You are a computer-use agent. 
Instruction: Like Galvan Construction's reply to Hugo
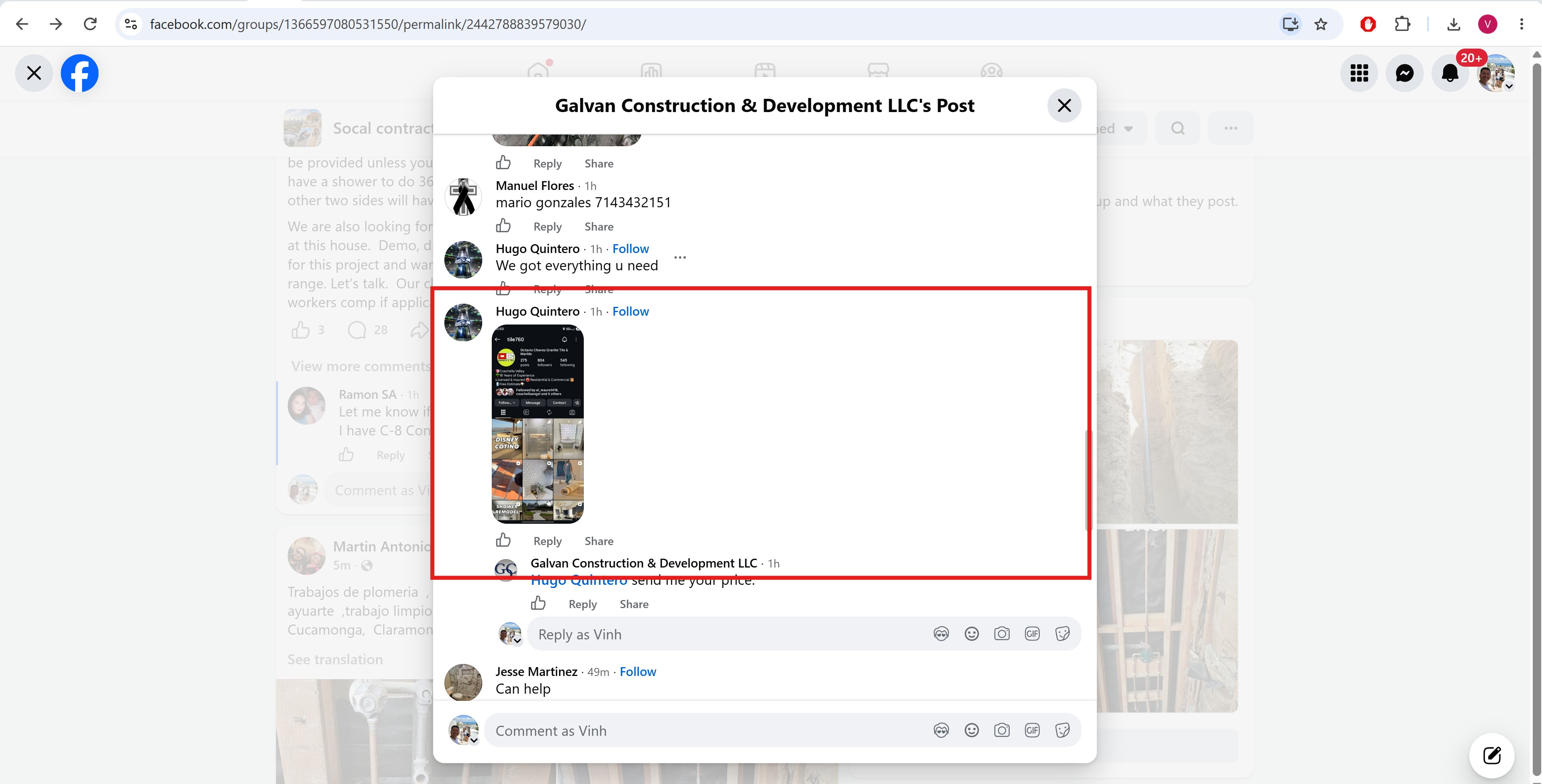(x=538, y=603)
